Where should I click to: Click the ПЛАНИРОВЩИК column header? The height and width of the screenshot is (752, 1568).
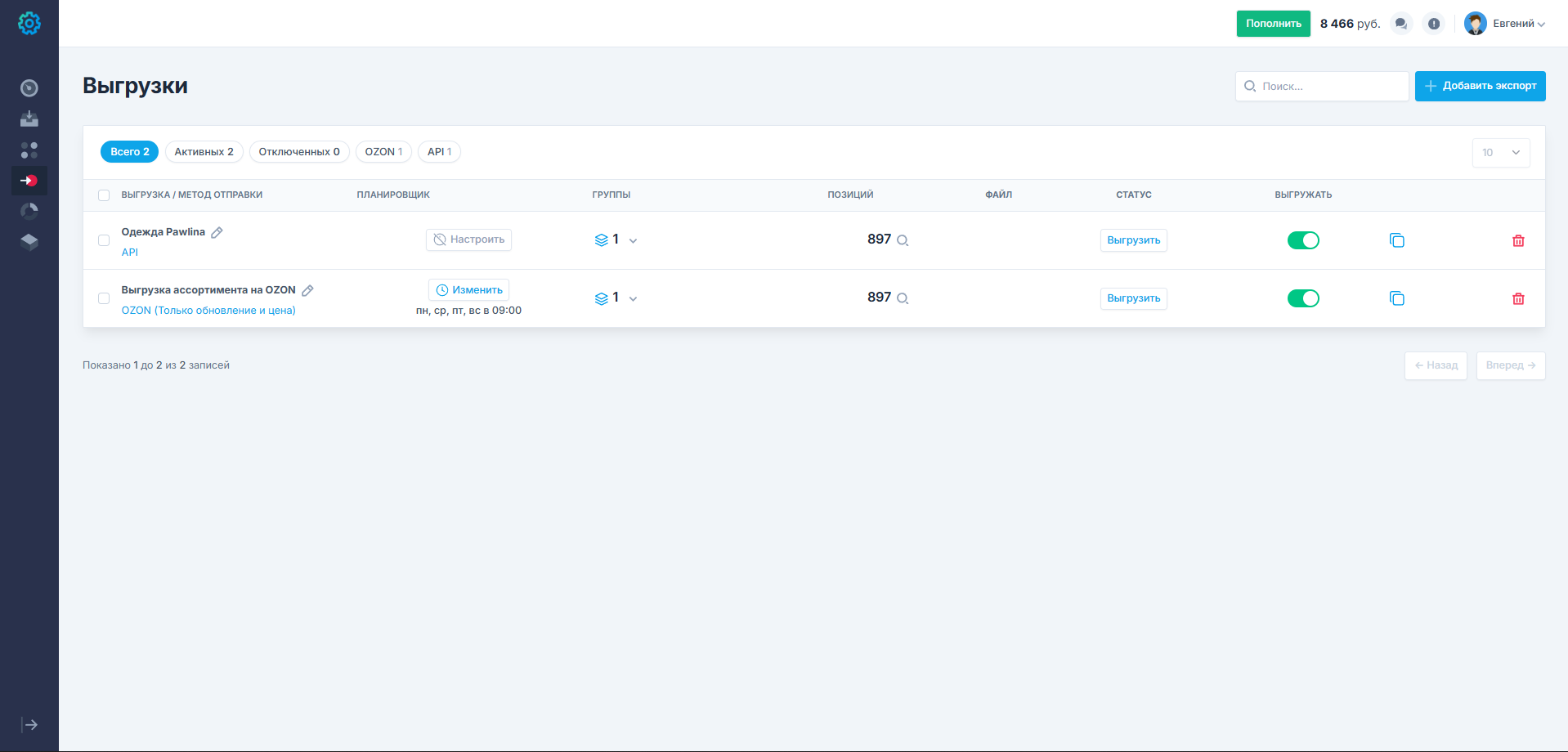(393, 195)
